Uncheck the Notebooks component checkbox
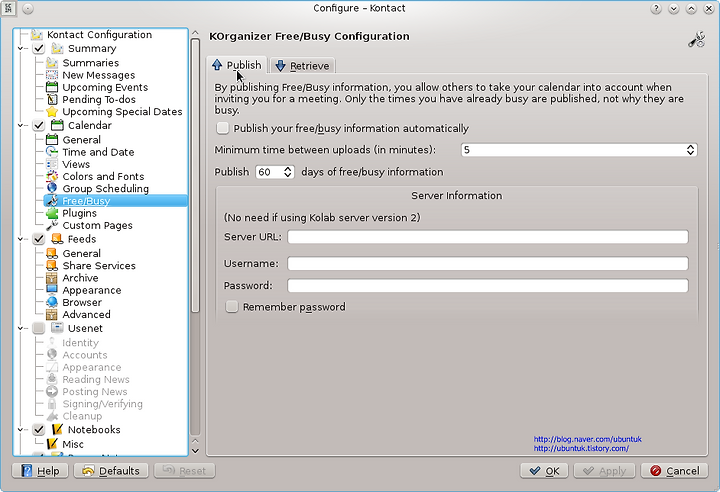Screen dimensions: 720x492 pos(39,430)
